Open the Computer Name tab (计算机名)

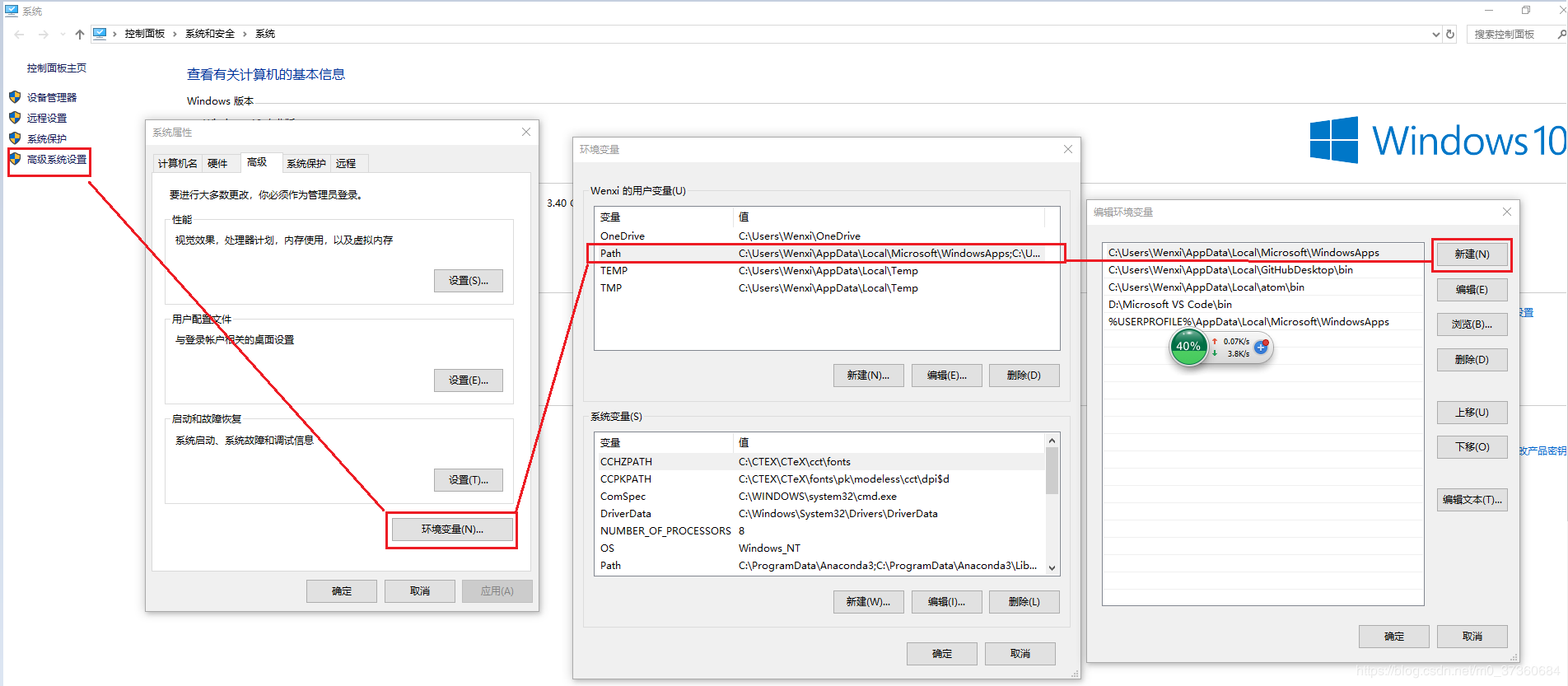pos(177,163)
